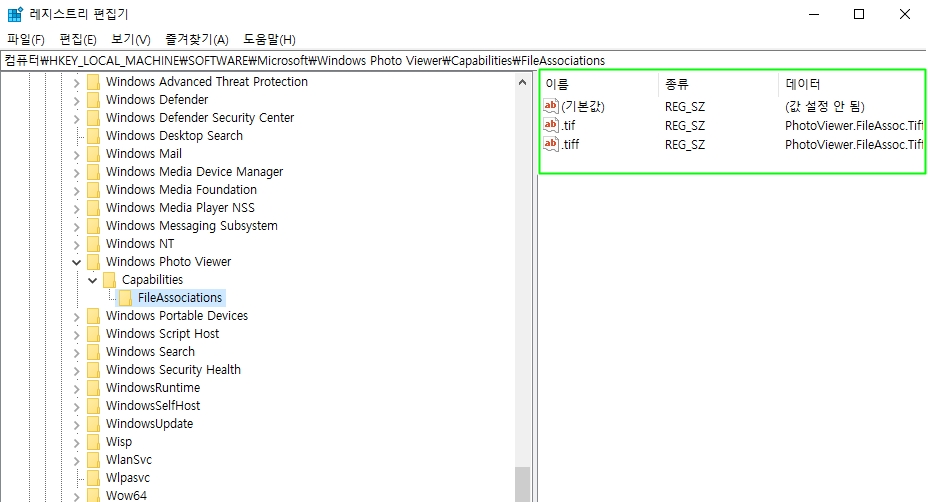
Task: Open the 편집(E) menu
Action: point(78,40)
